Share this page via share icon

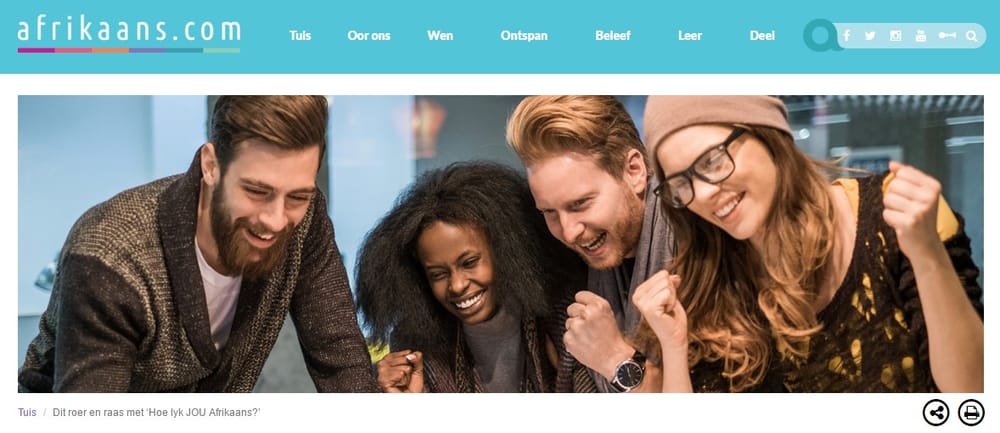click(x=936, y=413)
